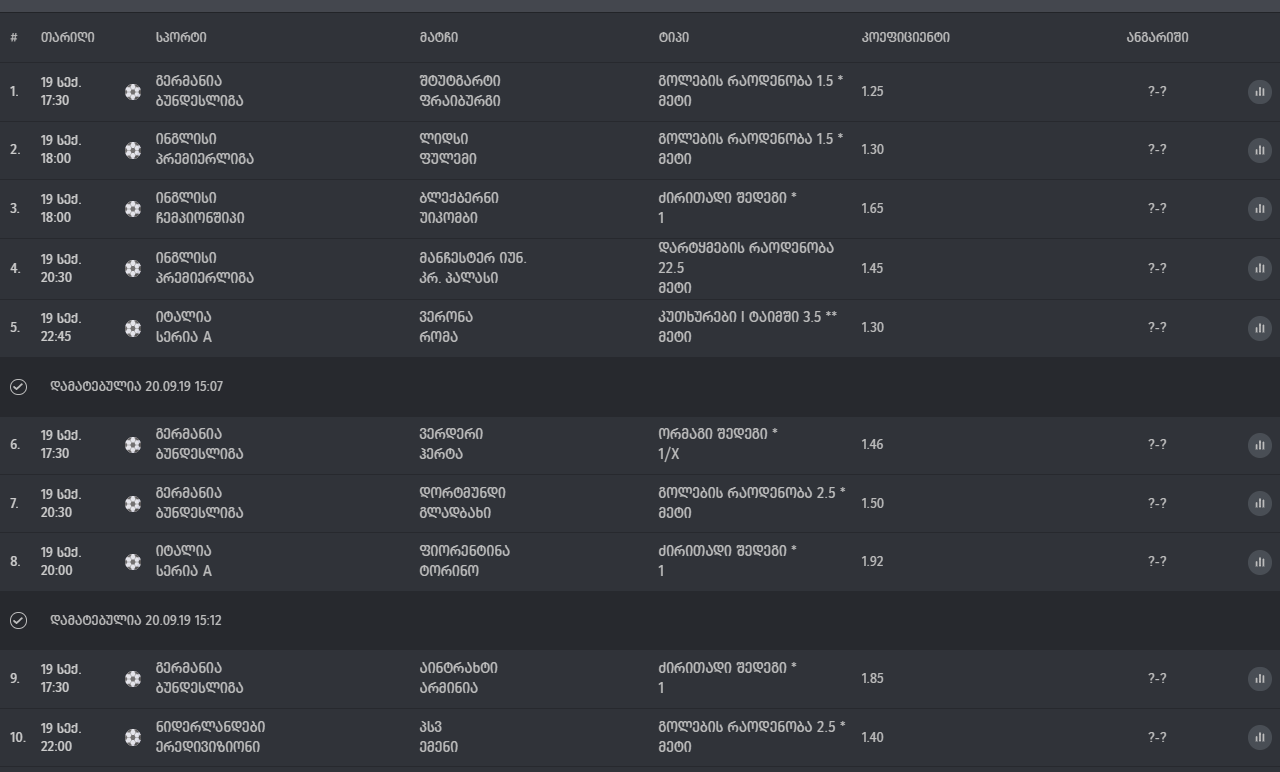1280x772 pixels.
Task: Click stats icon for Dortmund–Gladbach match
Action: [1259, 503]
